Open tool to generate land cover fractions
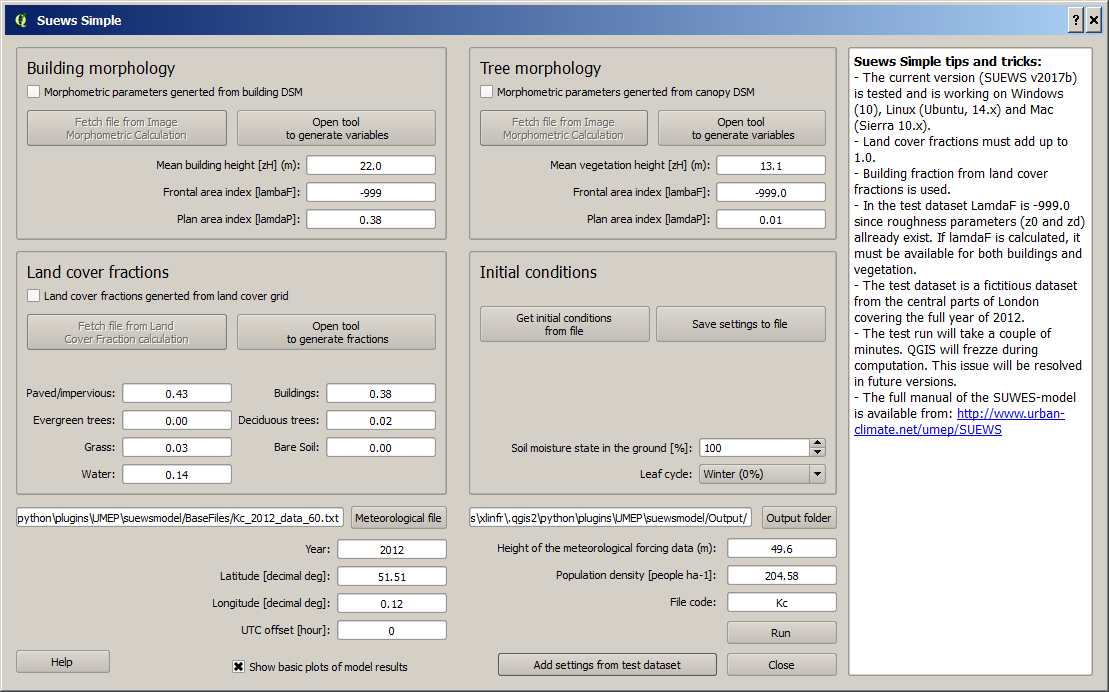Viewport: 1109px width, 692px height. tap(337, 332)
